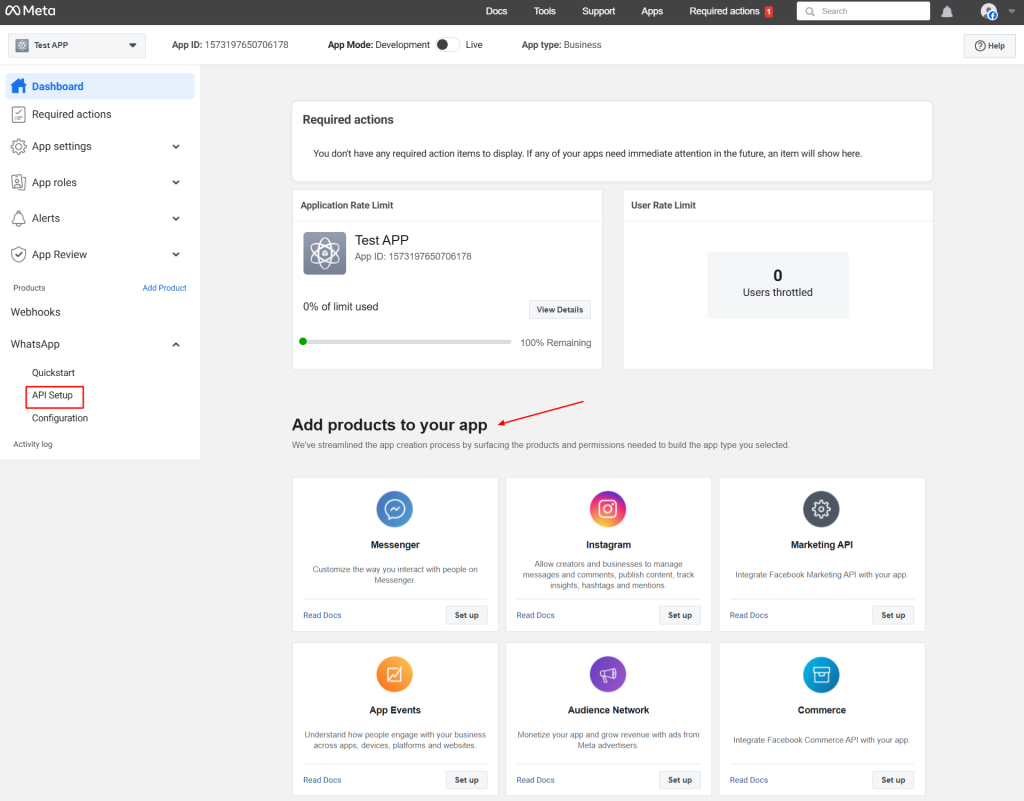Open the Support menu
Screen dimensions: 1024x801
pyautogui.click(x=598, y=11)
